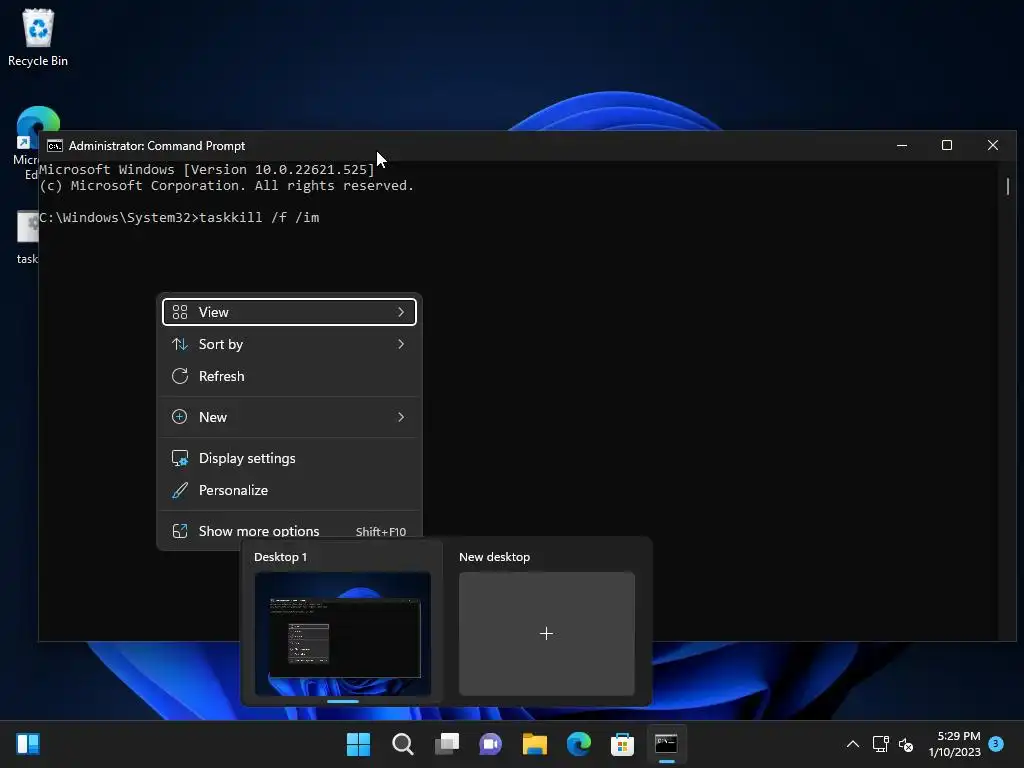
Task: Open File Explorer from taskbar
Action: tap(534, 744)
